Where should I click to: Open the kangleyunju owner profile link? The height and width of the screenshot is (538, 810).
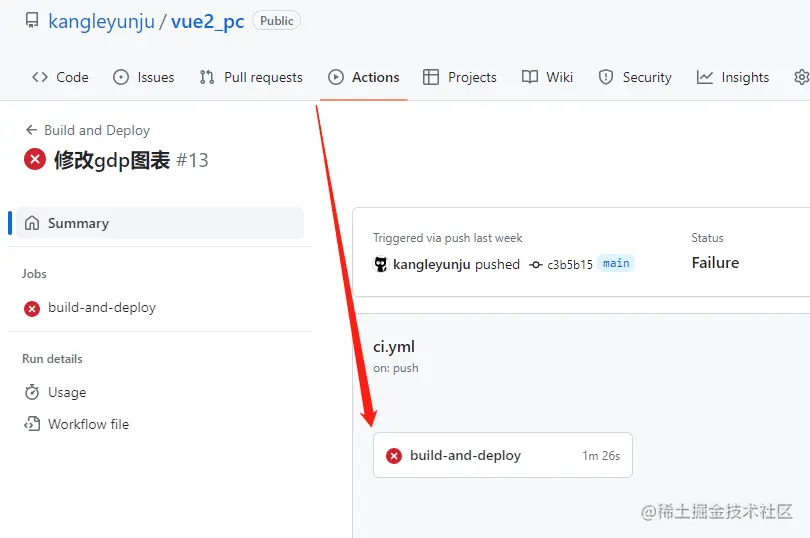click(x=101, y=22)
